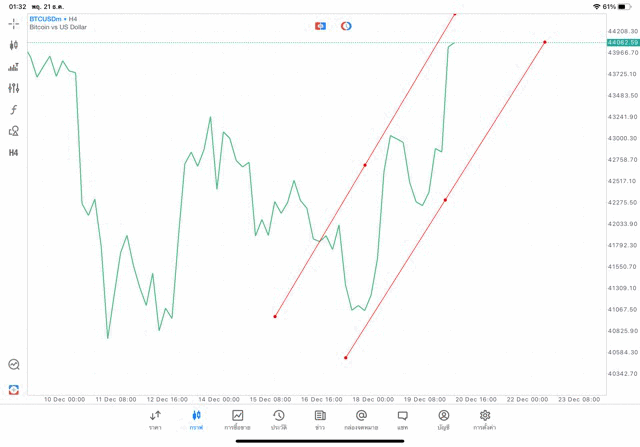Viewport: 640px width, 447px height.
Task: Open the H4 timeframe selector
Action: click(x=14, y=153)
